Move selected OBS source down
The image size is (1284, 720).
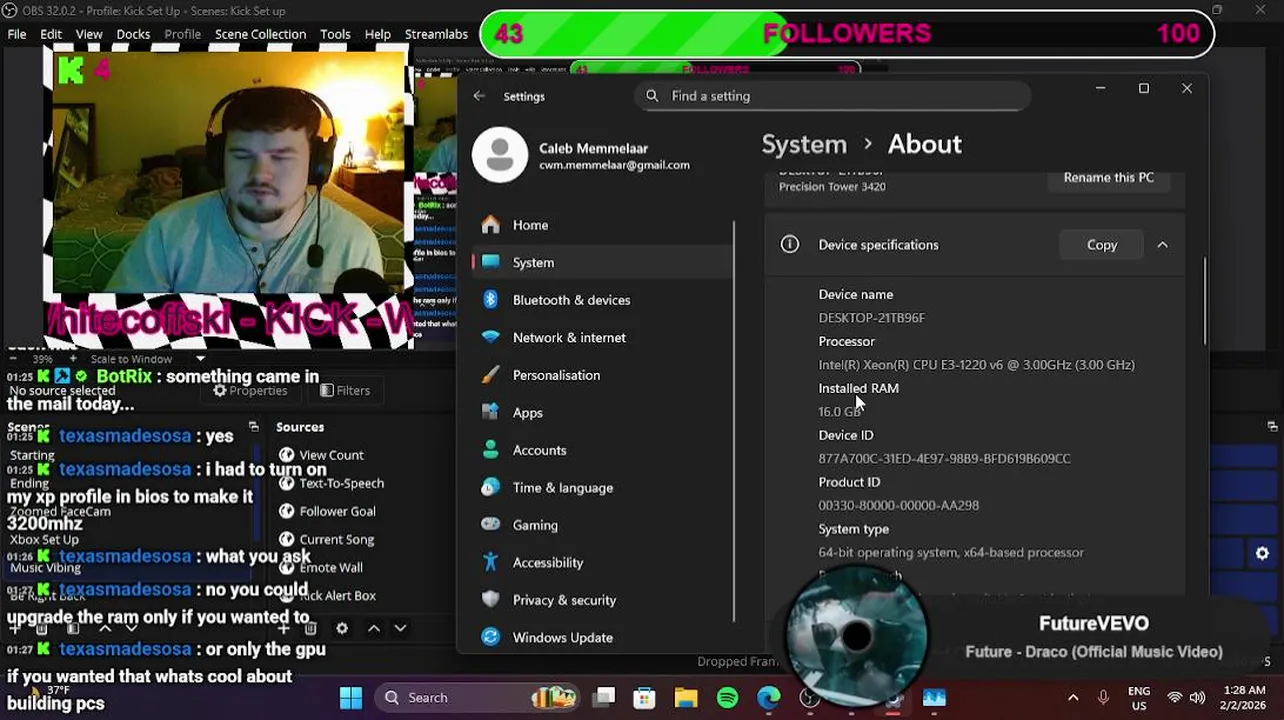[x=400, y=628]
